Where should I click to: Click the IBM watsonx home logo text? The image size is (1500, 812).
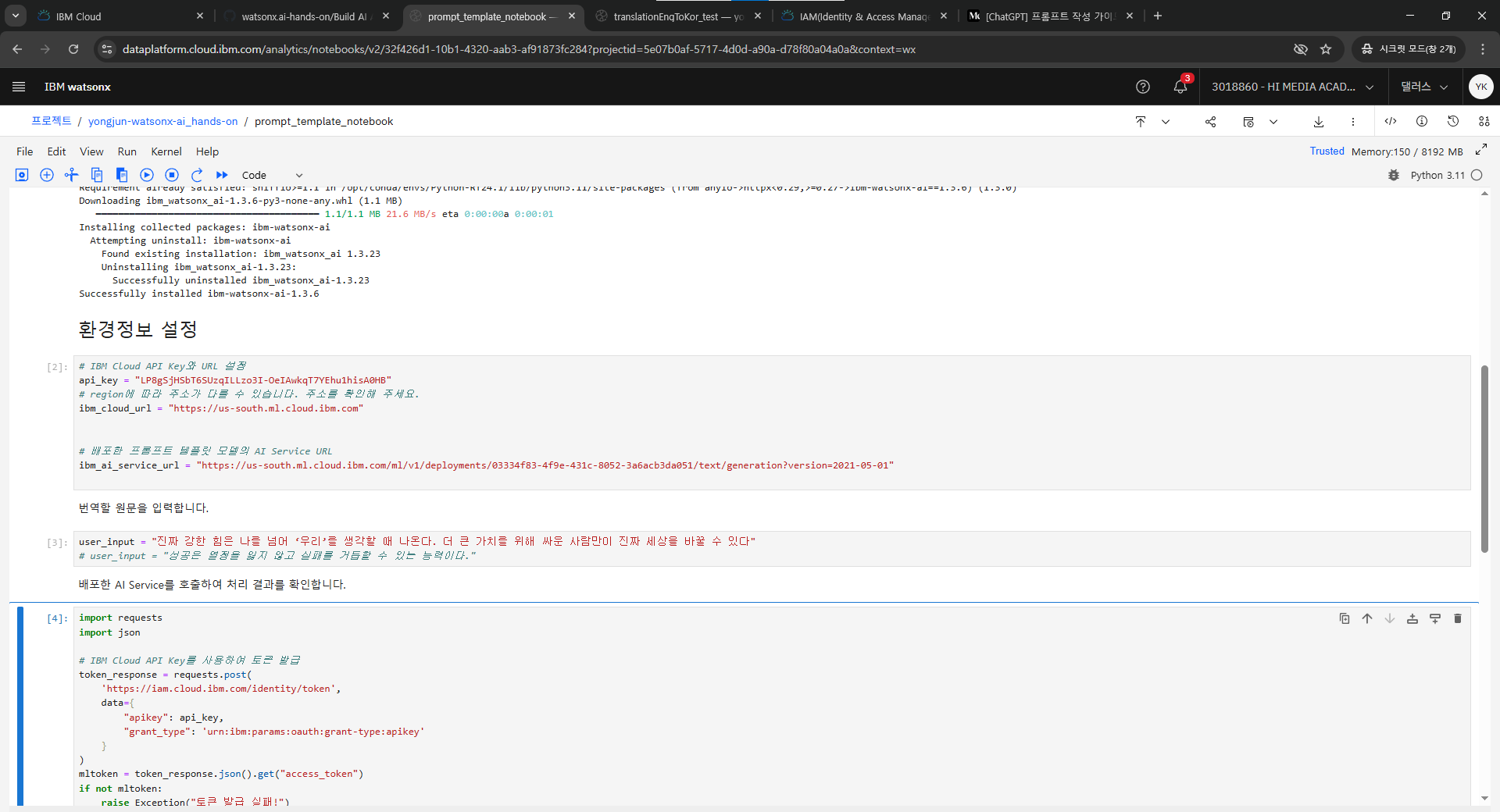pyautogui.click(x=77, y=87)
